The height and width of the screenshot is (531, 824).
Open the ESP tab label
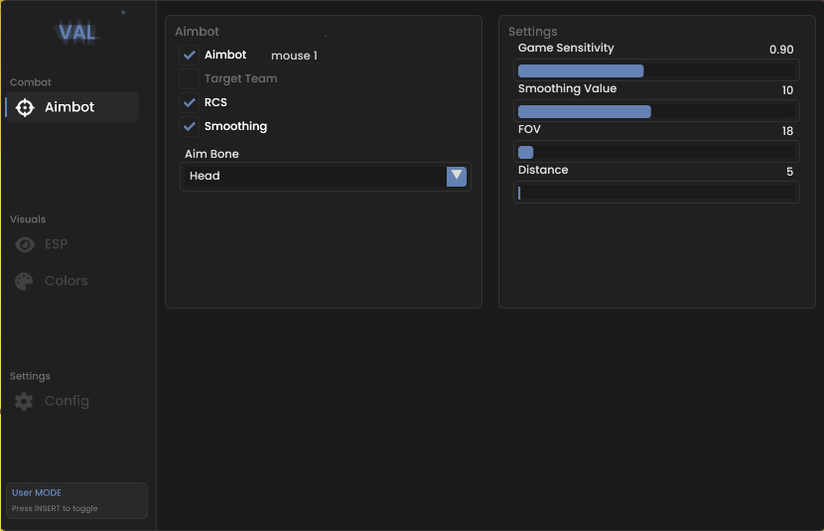pos(56,244)
